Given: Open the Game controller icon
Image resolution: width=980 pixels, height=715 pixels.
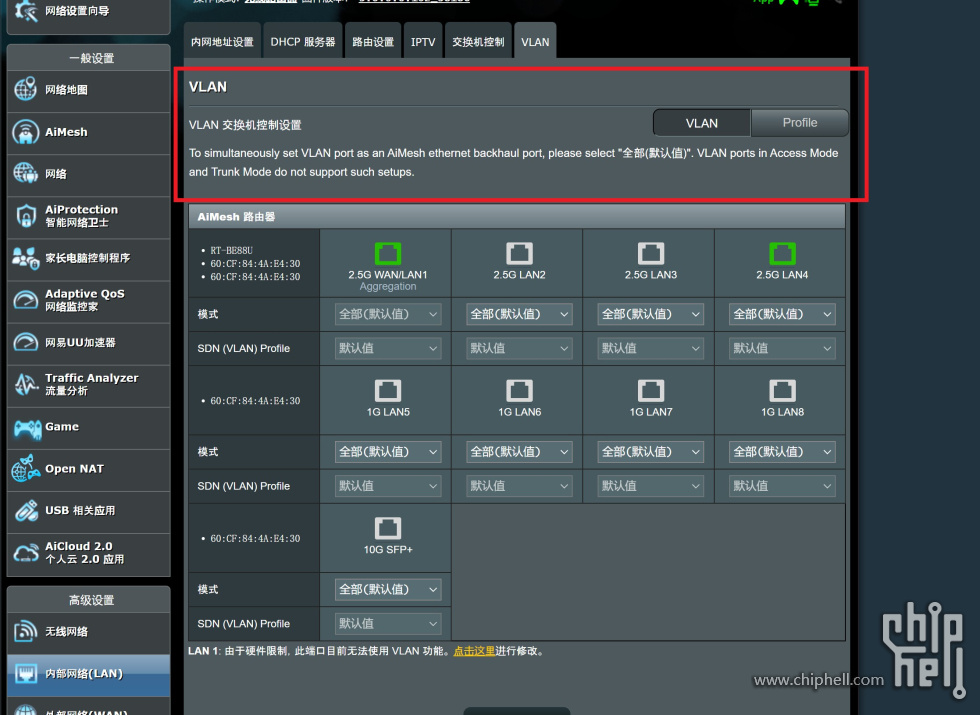Looking at the screenshot, I should click(27, 428).
